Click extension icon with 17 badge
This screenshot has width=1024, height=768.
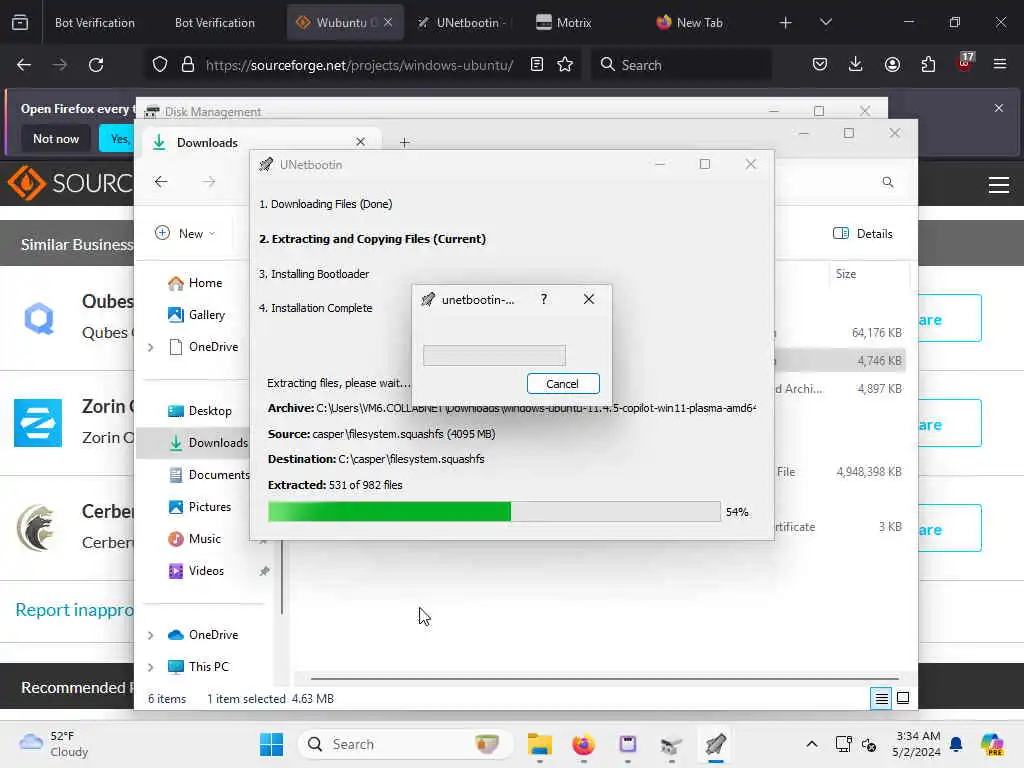point(965,63)
